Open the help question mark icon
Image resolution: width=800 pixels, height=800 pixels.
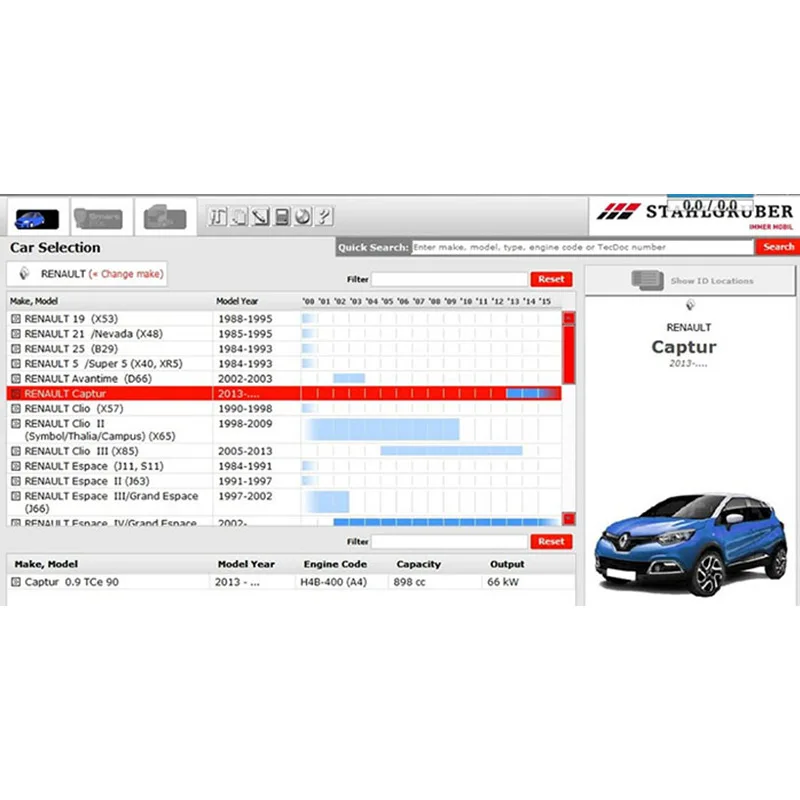[x=324, y=217]
